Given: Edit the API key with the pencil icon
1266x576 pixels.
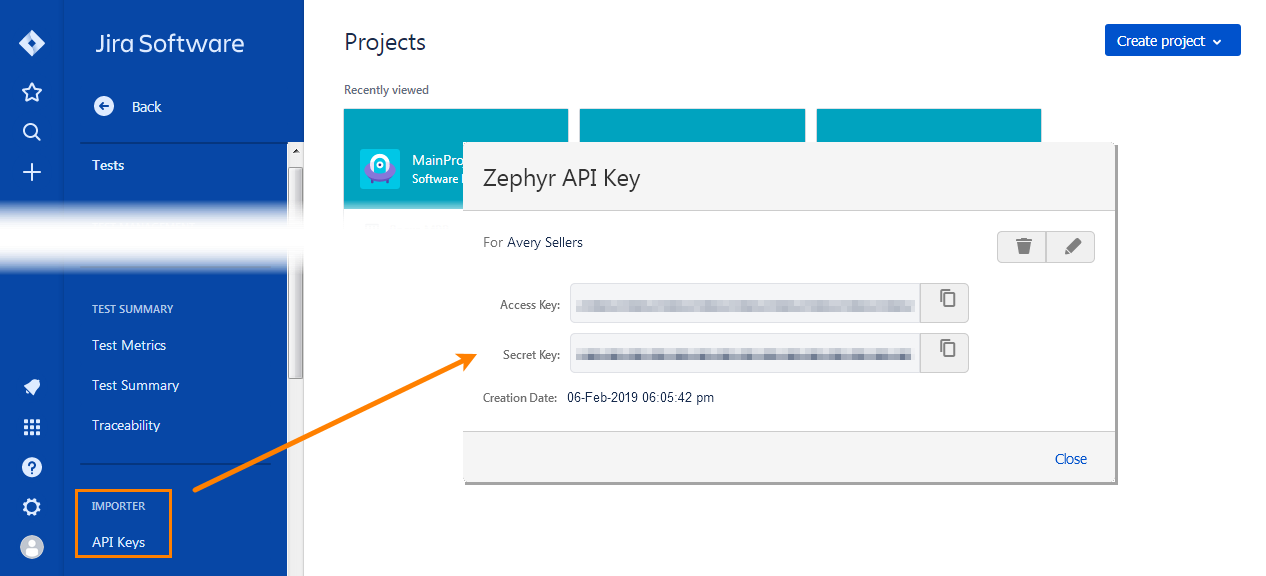Looking at the screenshot, I should pyautogui.click(x=1070, y=246).
